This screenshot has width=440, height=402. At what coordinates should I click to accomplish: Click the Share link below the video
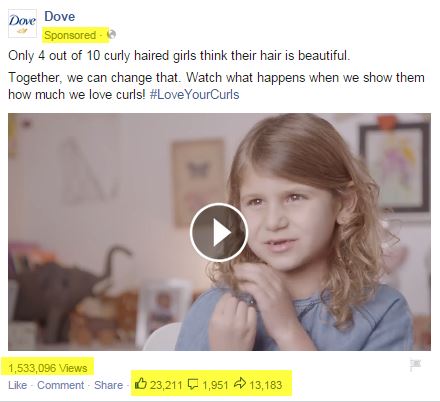[x=108, y=385]
